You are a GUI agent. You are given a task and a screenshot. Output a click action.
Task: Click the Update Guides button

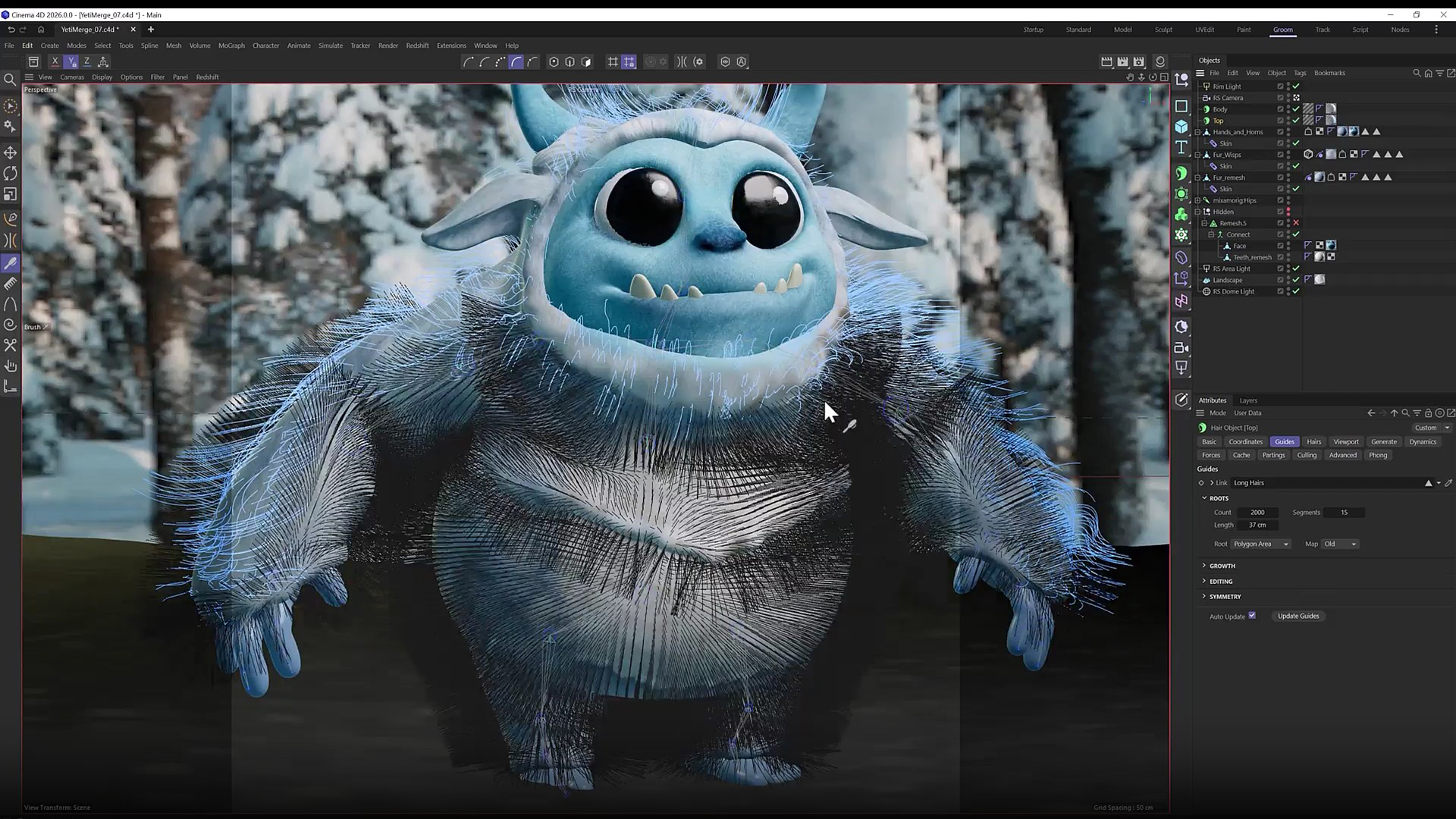[x=1298, y=616]
